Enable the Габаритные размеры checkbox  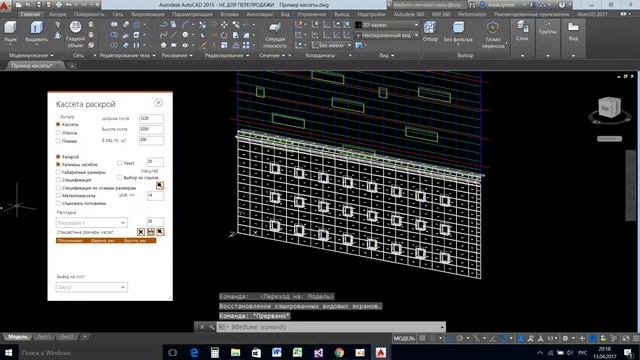coord(58,172)
